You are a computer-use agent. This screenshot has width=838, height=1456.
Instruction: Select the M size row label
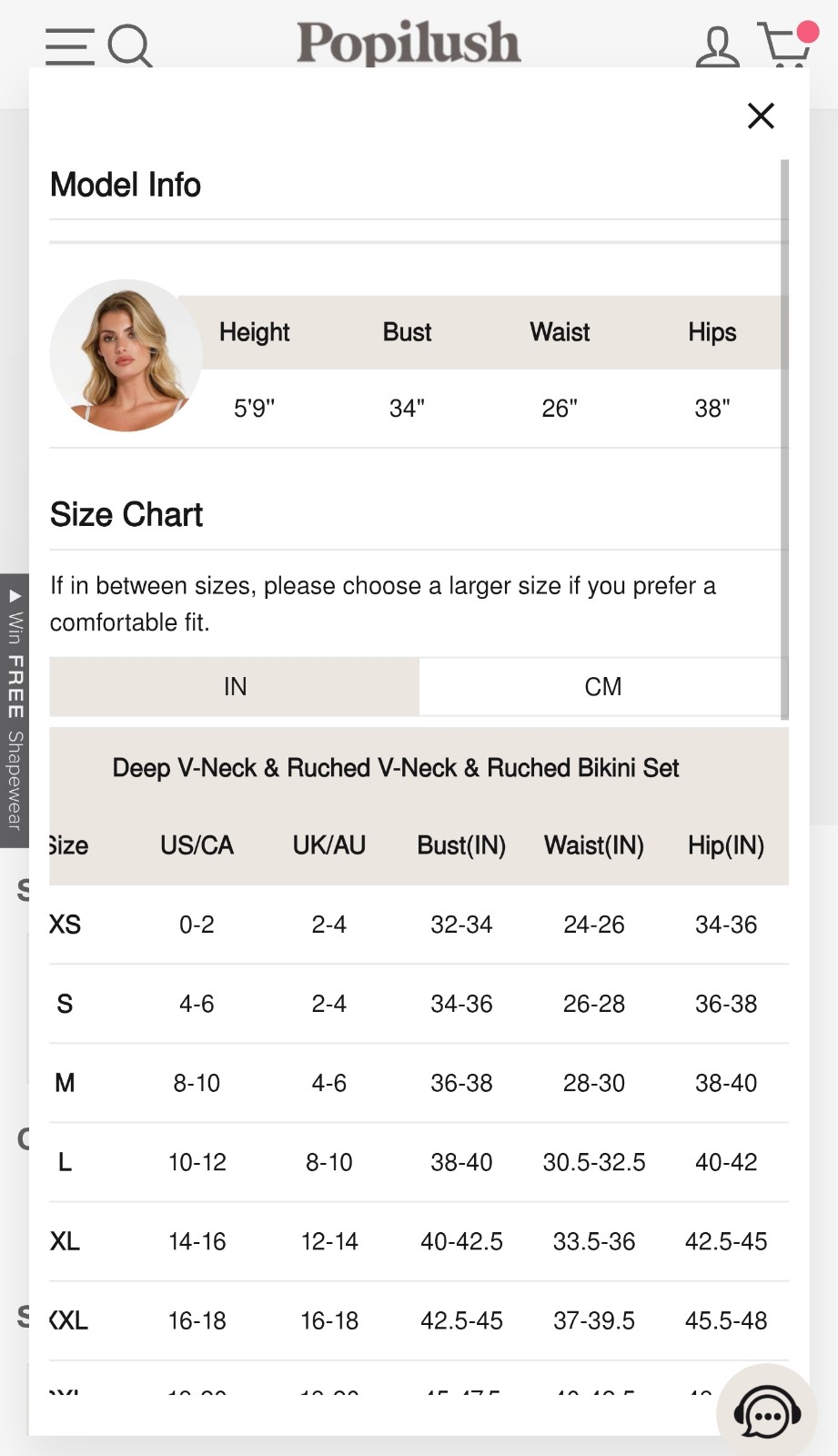pyautogui.click(x=65, y=1083)
